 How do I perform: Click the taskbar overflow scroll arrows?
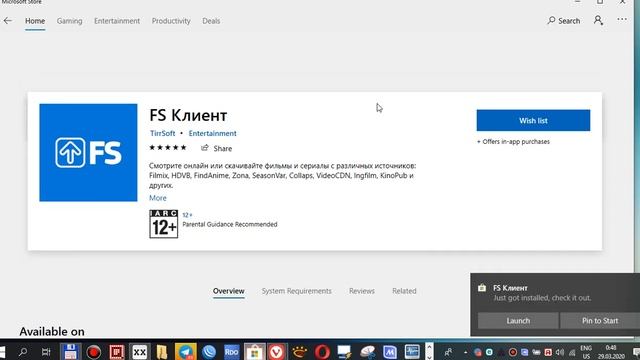tap(429, 351)
